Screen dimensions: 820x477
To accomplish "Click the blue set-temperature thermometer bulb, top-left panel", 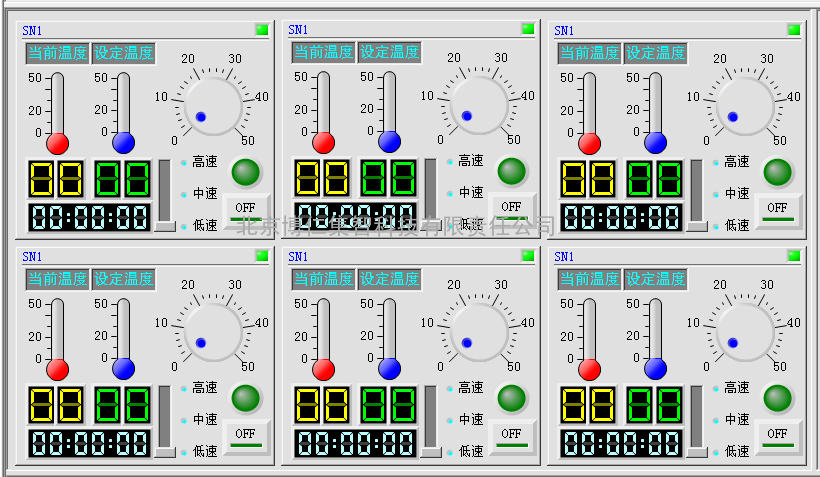I will coord(123,142).
